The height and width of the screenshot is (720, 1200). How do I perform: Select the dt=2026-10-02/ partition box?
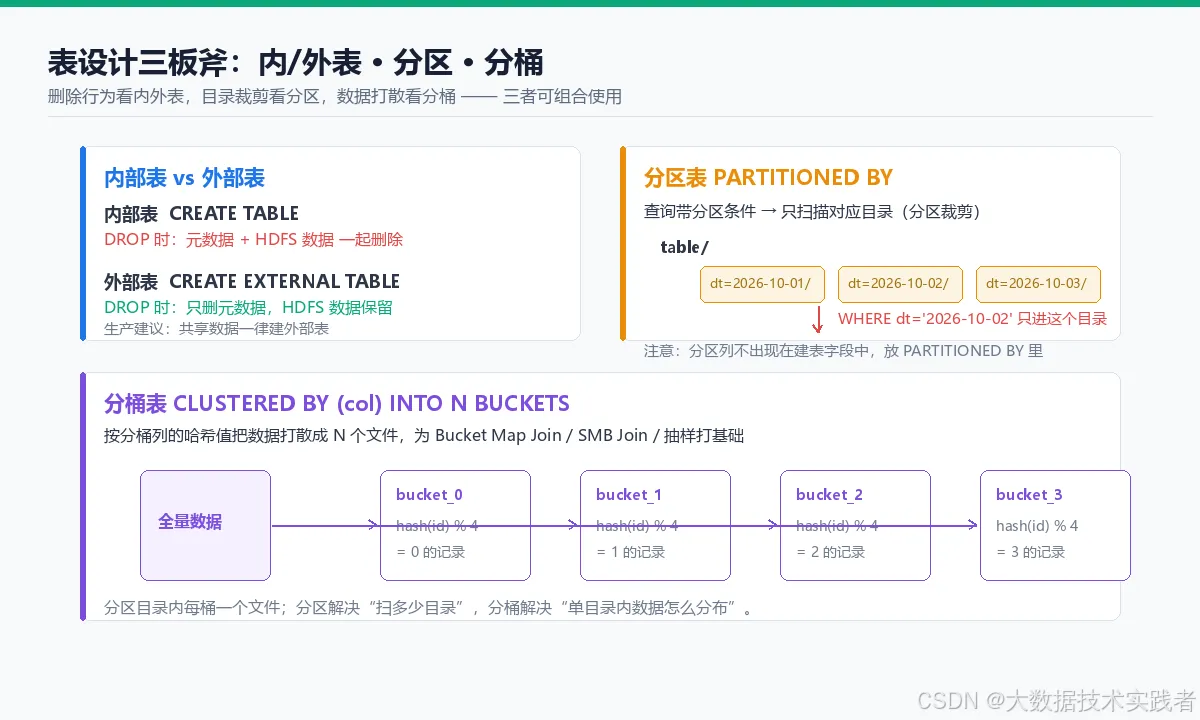point(901,284)
